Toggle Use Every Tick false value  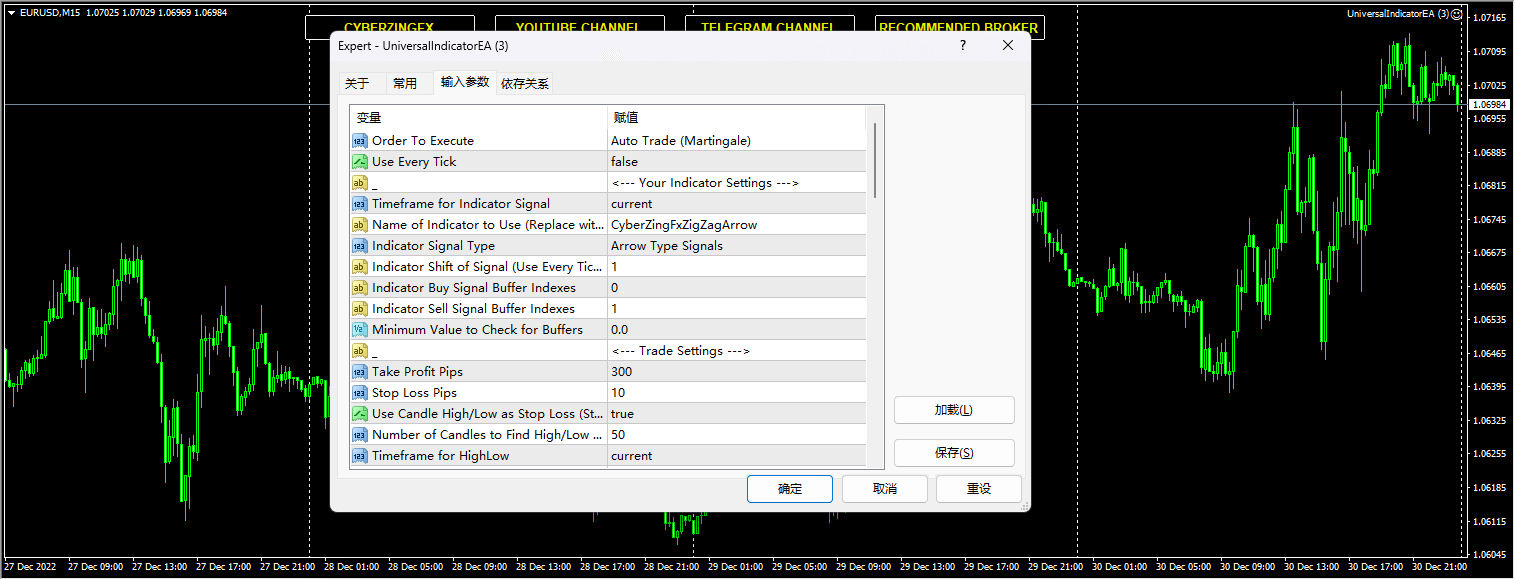coord(736,162)
